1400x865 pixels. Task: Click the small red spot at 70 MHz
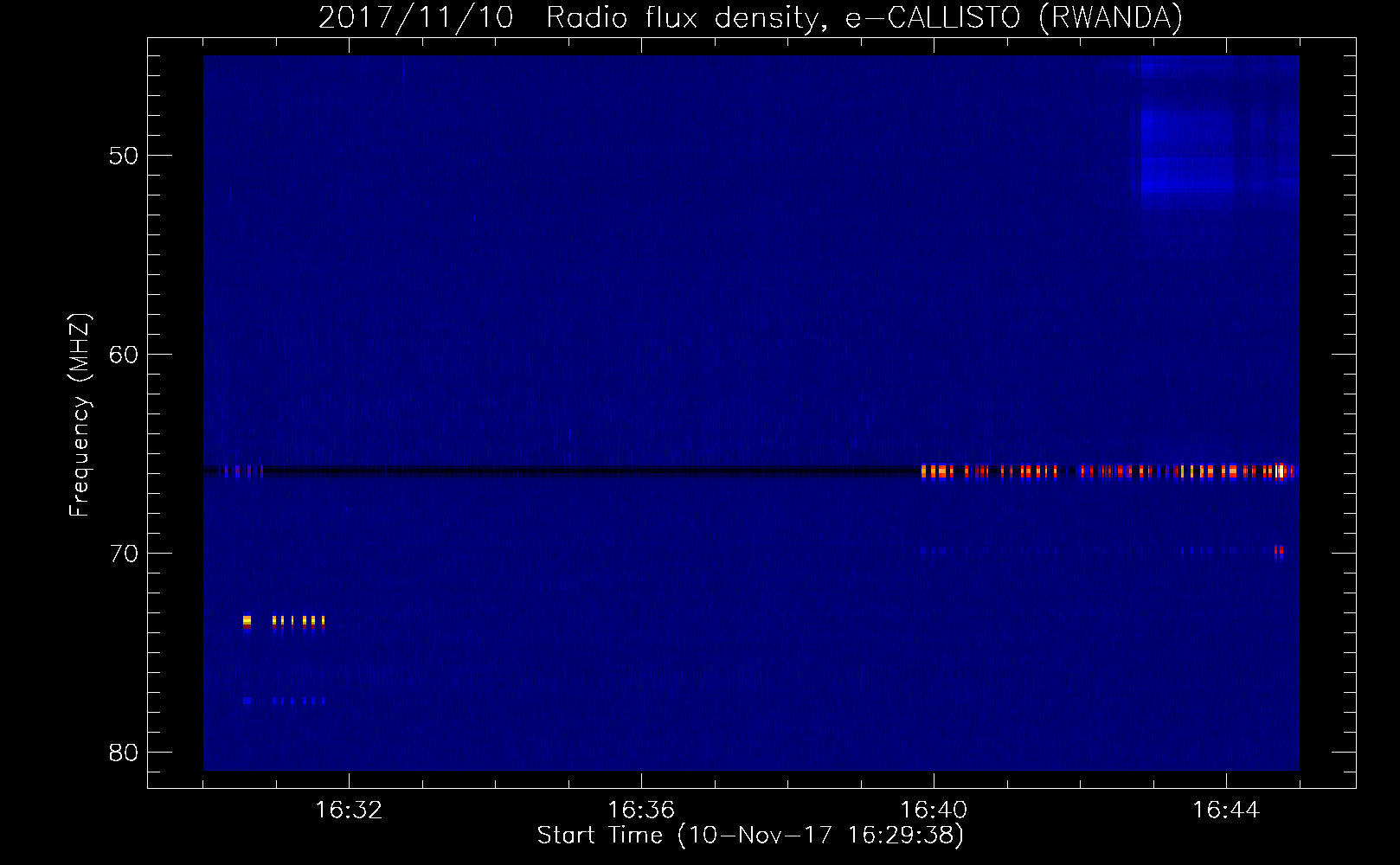click(x=1279, y=550)
